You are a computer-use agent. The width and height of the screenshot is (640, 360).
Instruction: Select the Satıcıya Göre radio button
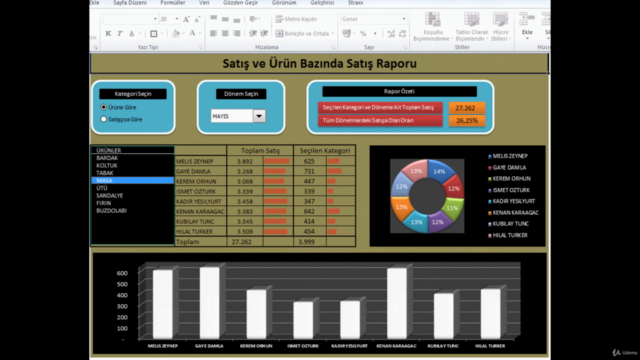point(103,119)
